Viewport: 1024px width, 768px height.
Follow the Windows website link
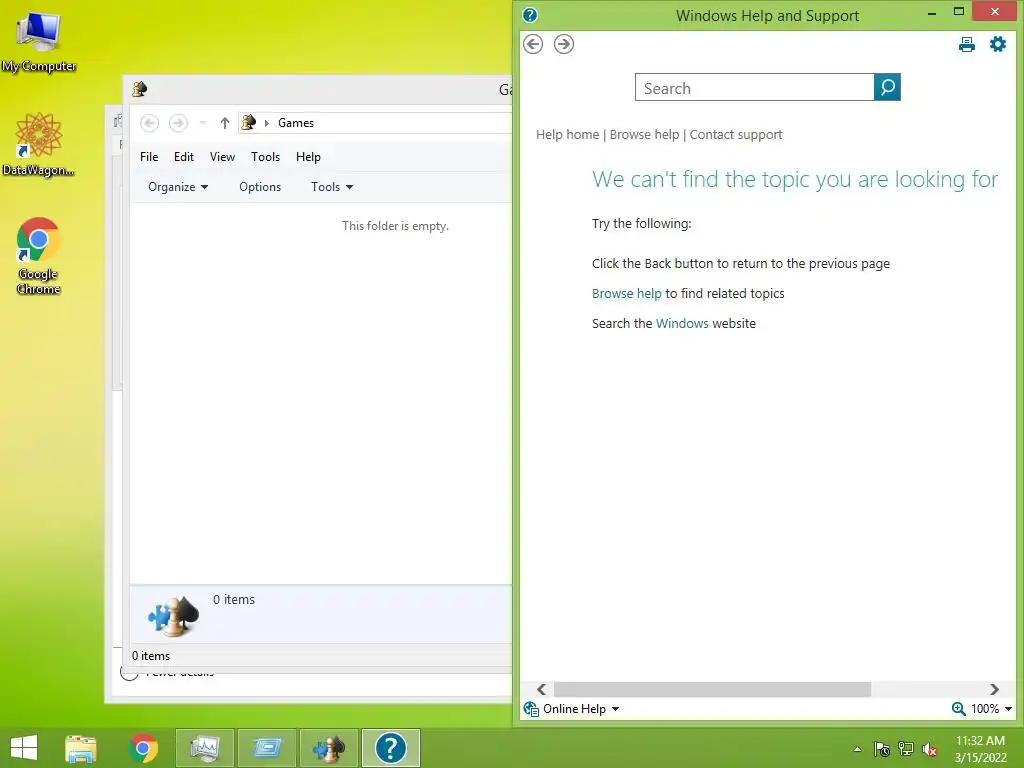point(682,324)
